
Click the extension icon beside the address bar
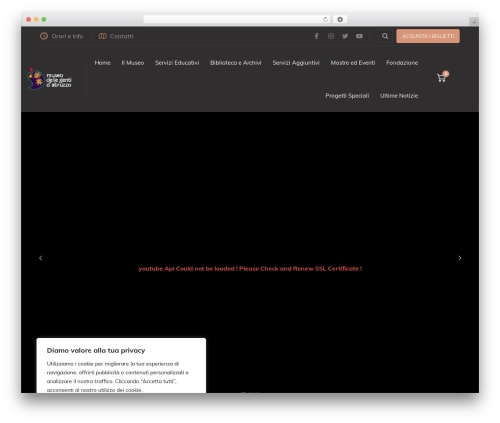point(340,20)
